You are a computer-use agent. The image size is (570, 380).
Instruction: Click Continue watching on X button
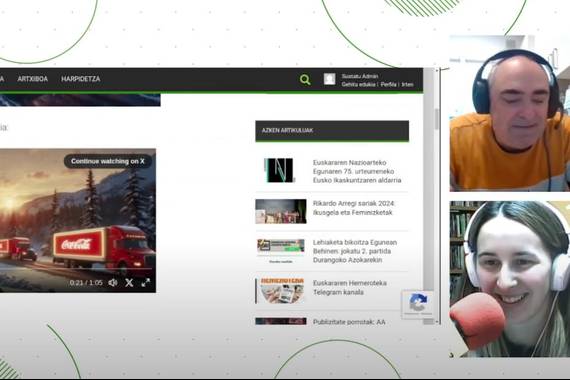108,161
